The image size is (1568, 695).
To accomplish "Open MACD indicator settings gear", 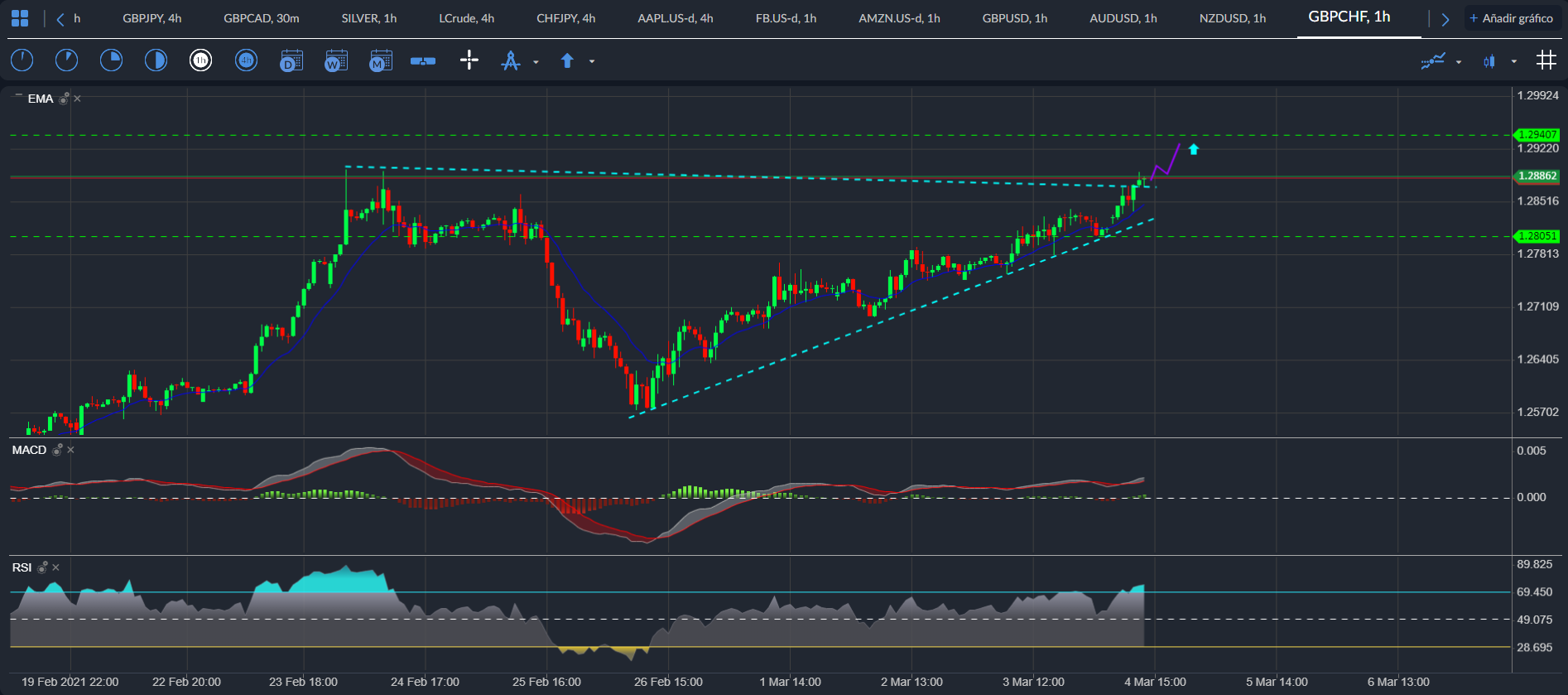I will 57,450.
